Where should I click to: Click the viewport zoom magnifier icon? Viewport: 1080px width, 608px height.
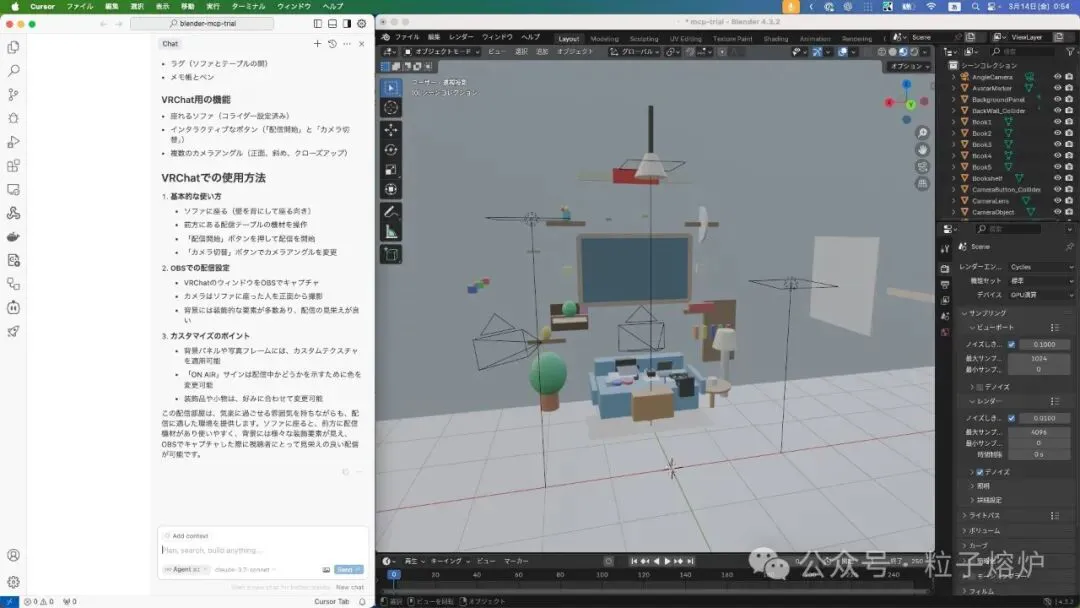922,133
